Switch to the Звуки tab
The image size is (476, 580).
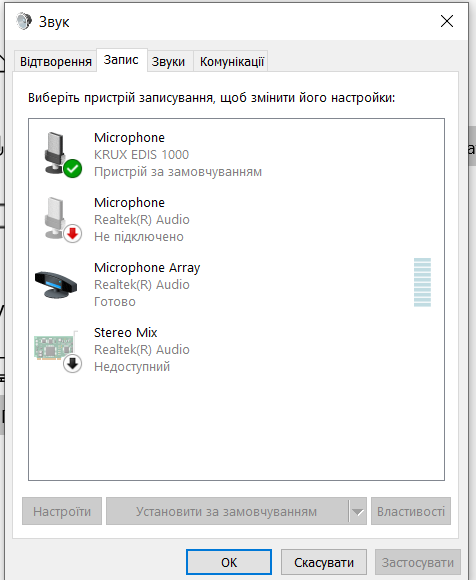168,61
